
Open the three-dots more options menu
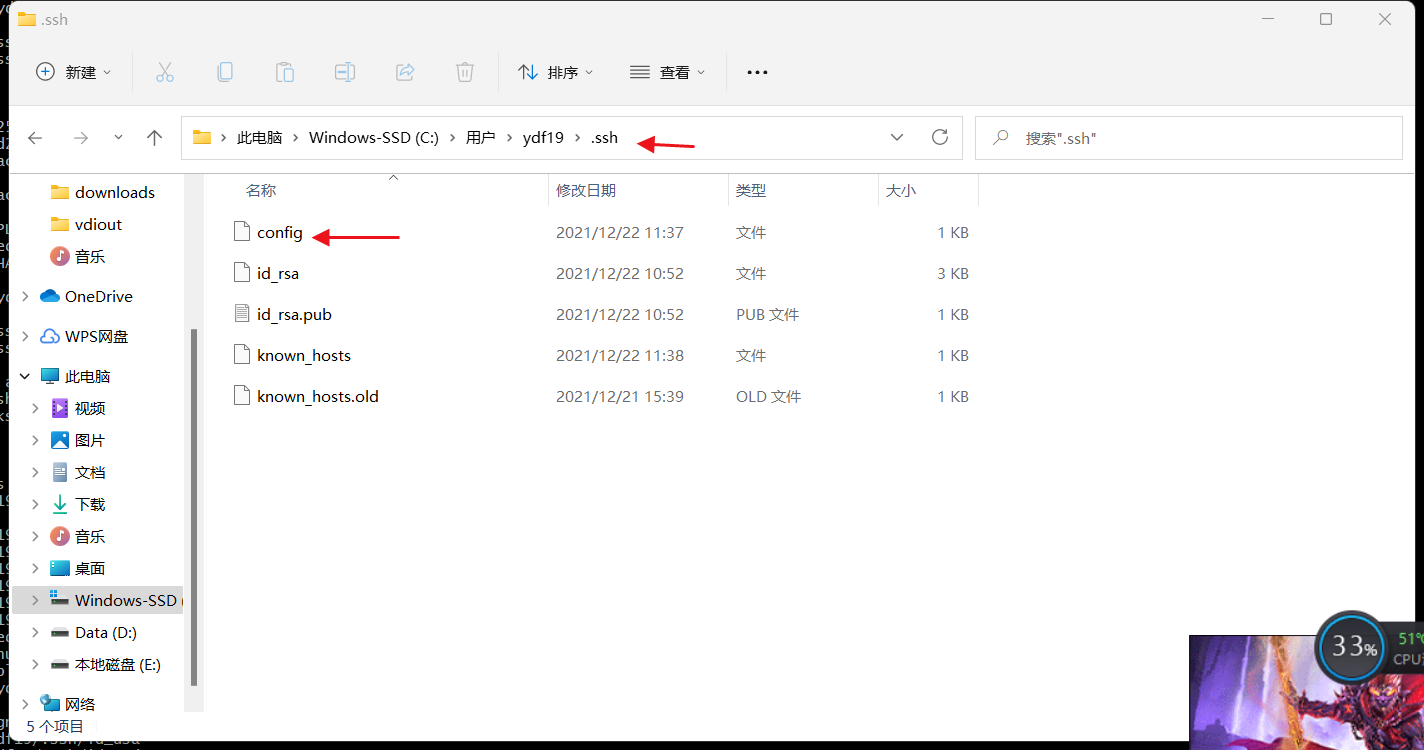tap(757, 72)
